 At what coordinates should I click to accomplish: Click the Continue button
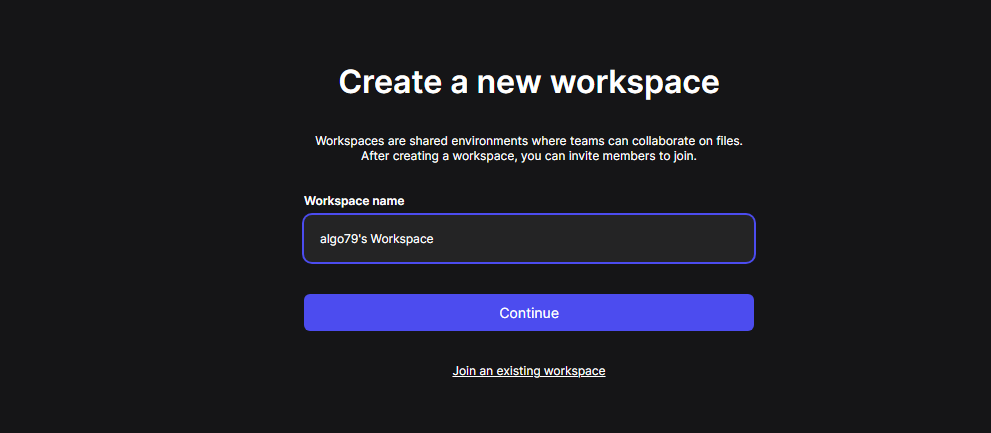tap(529, 312)
